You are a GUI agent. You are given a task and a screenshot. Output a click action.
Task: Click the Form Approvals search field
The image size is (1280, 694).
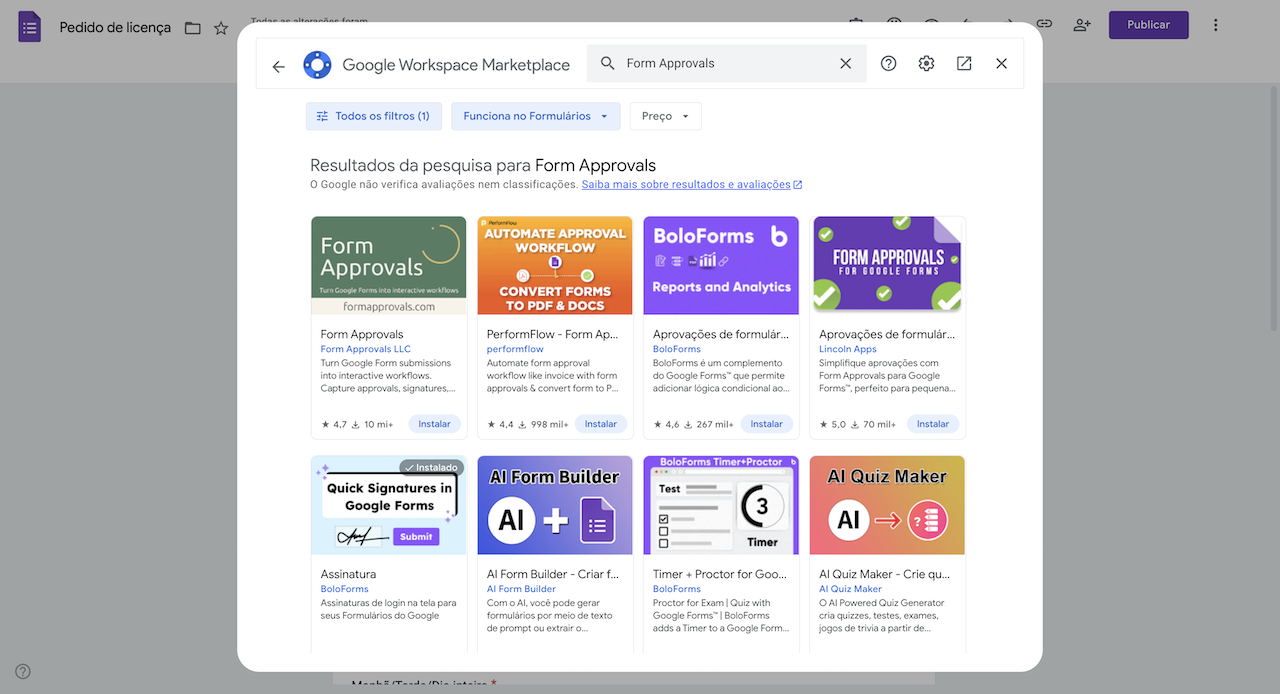click(x=725, y=64)
